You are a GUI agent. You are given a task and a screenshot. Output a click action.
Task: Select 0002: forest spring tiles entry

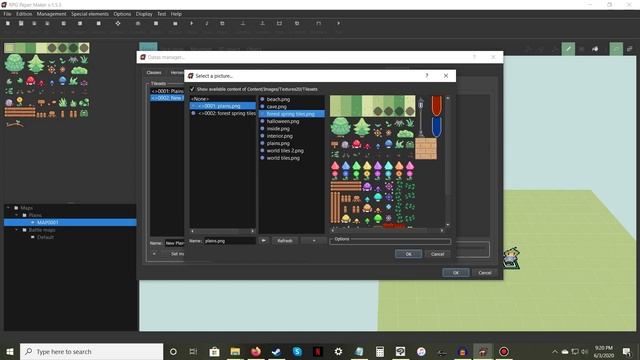coord(222,113)
